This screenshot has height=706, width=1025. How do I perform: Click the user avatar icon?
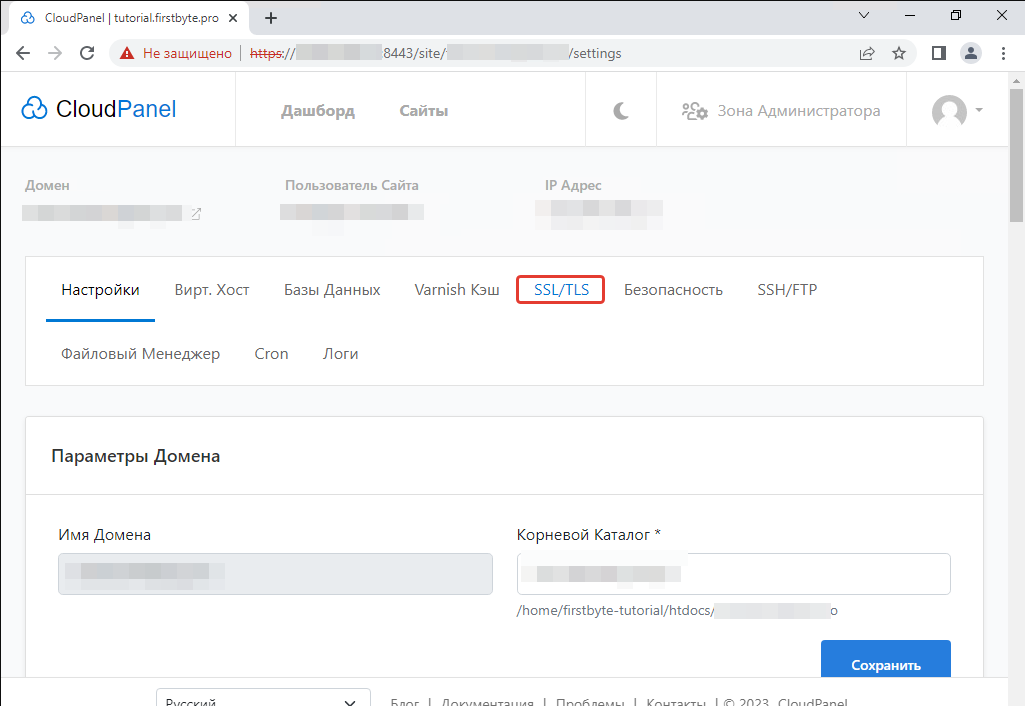[948, 112]
